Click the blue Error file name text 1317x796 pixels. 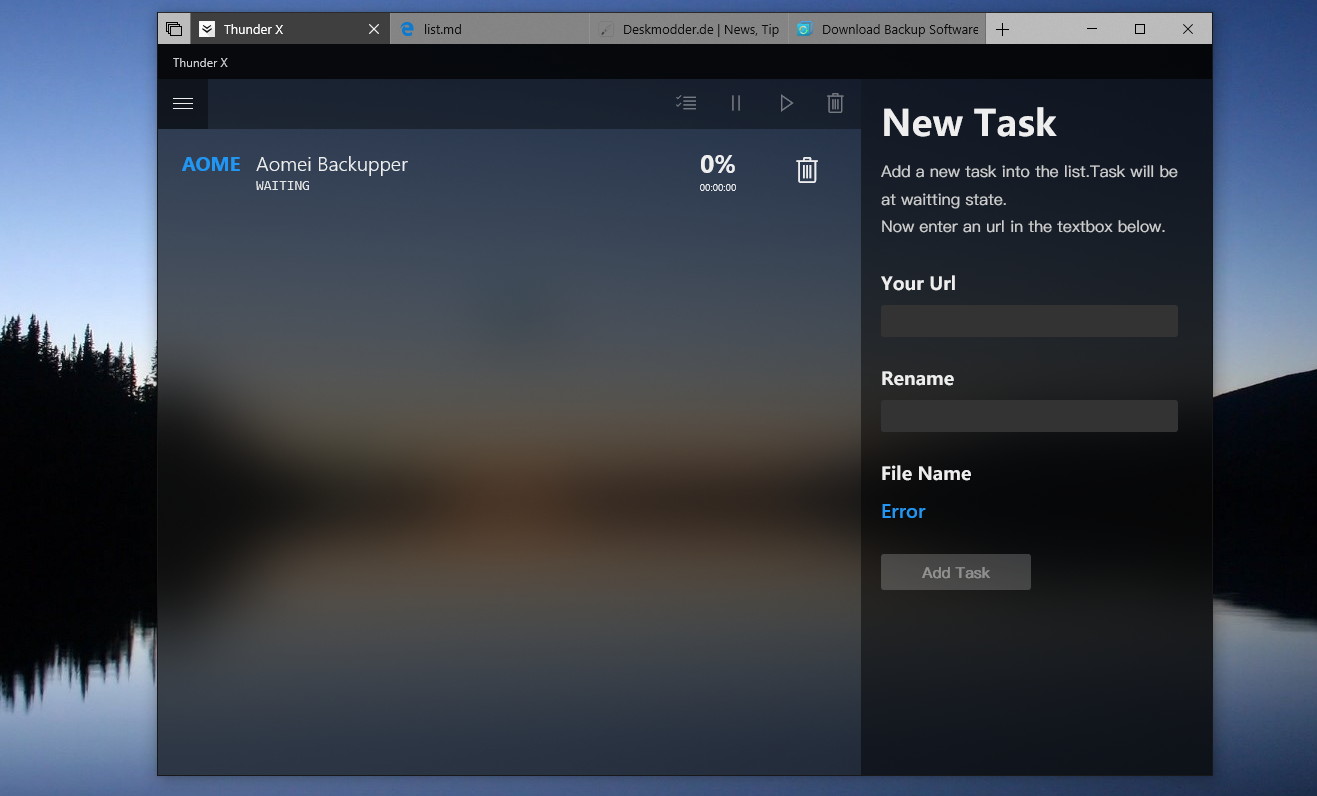click(x=903, y=511)
